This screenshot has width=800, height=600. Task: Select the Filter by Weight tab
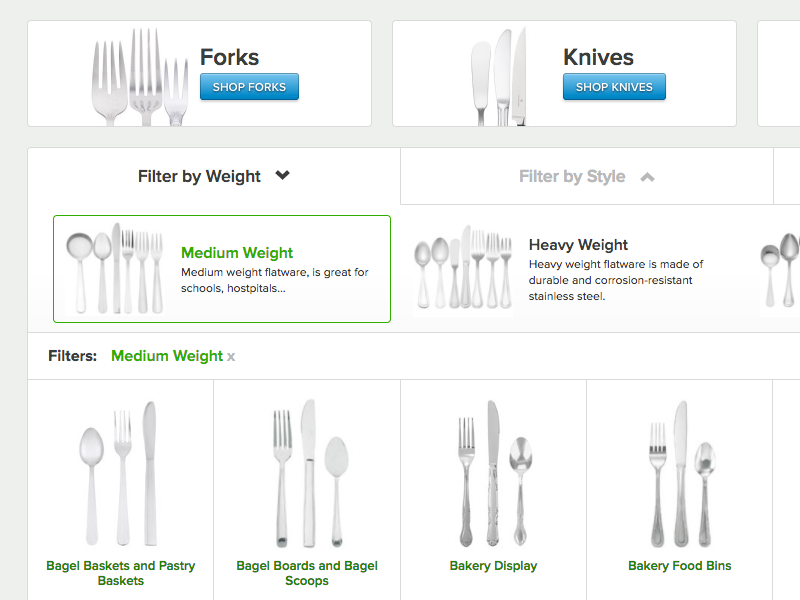click(200, 177)
